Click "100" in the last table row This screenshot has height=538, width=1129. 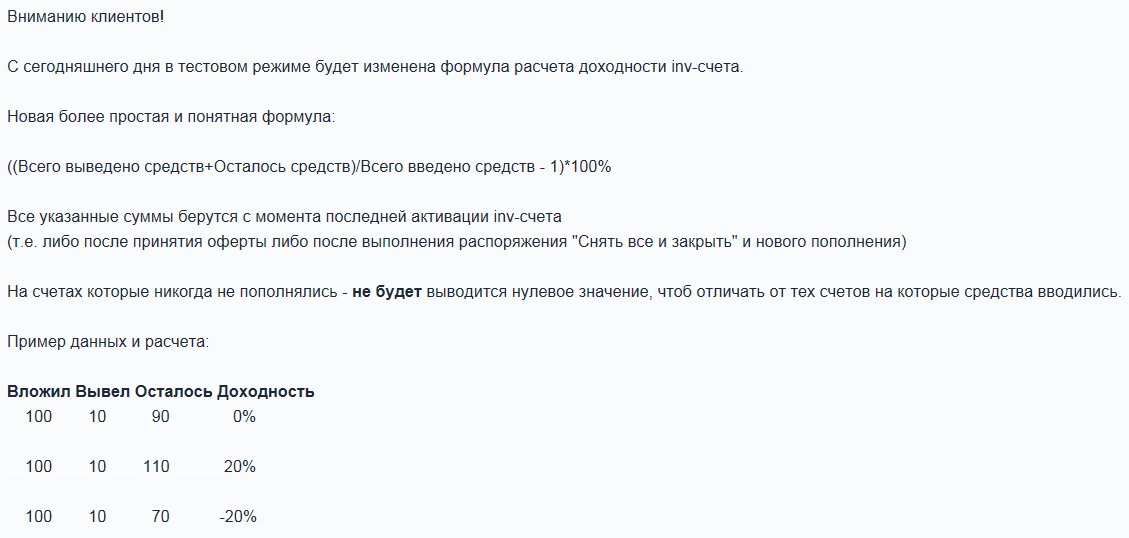pos(39,516)
